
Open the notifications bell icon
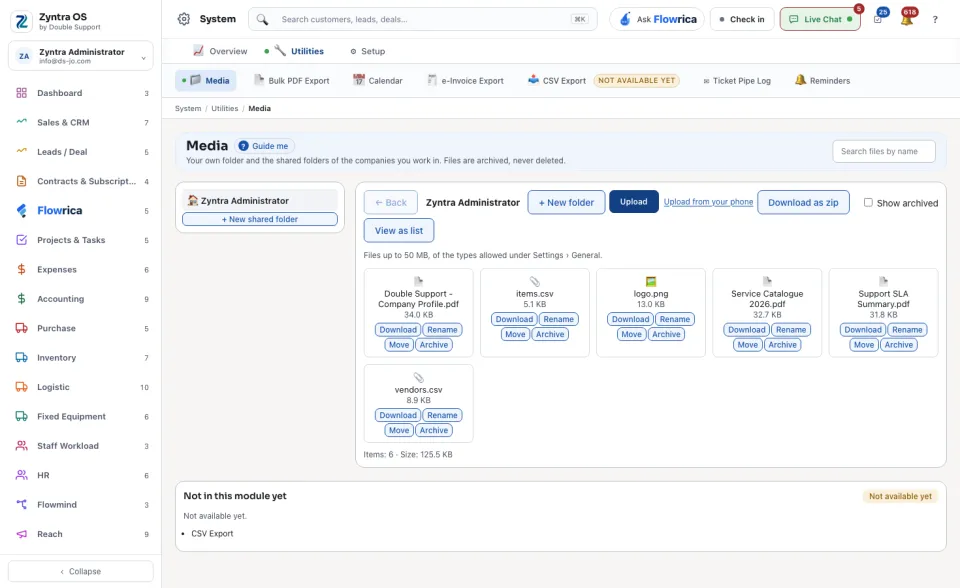907,20
